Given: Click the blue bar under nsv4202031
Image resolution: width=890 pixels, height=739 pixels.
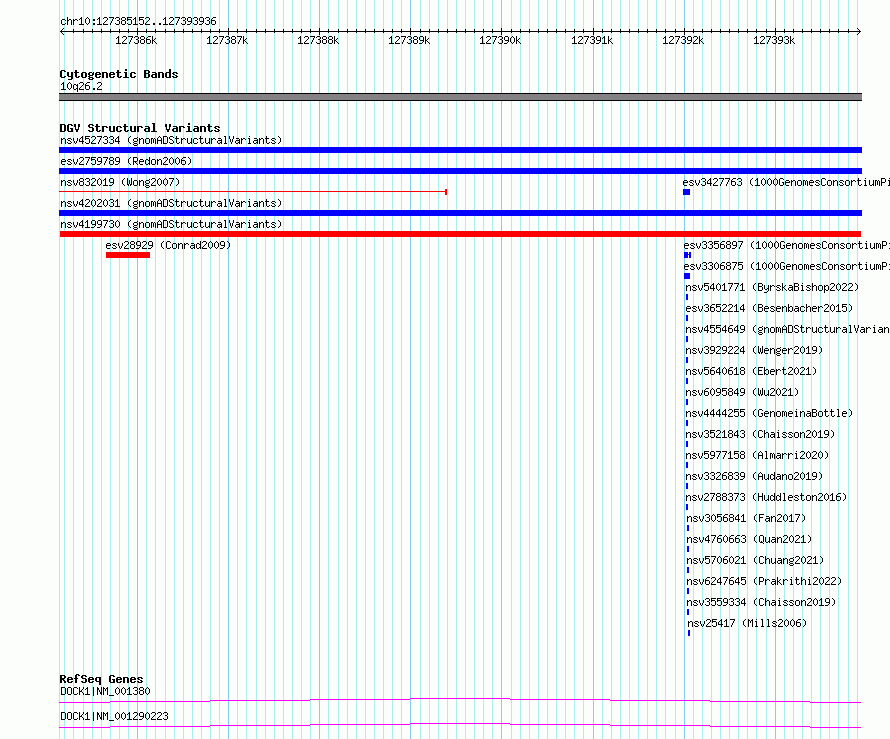Looking at the screenshot, I should pos(460,213).
